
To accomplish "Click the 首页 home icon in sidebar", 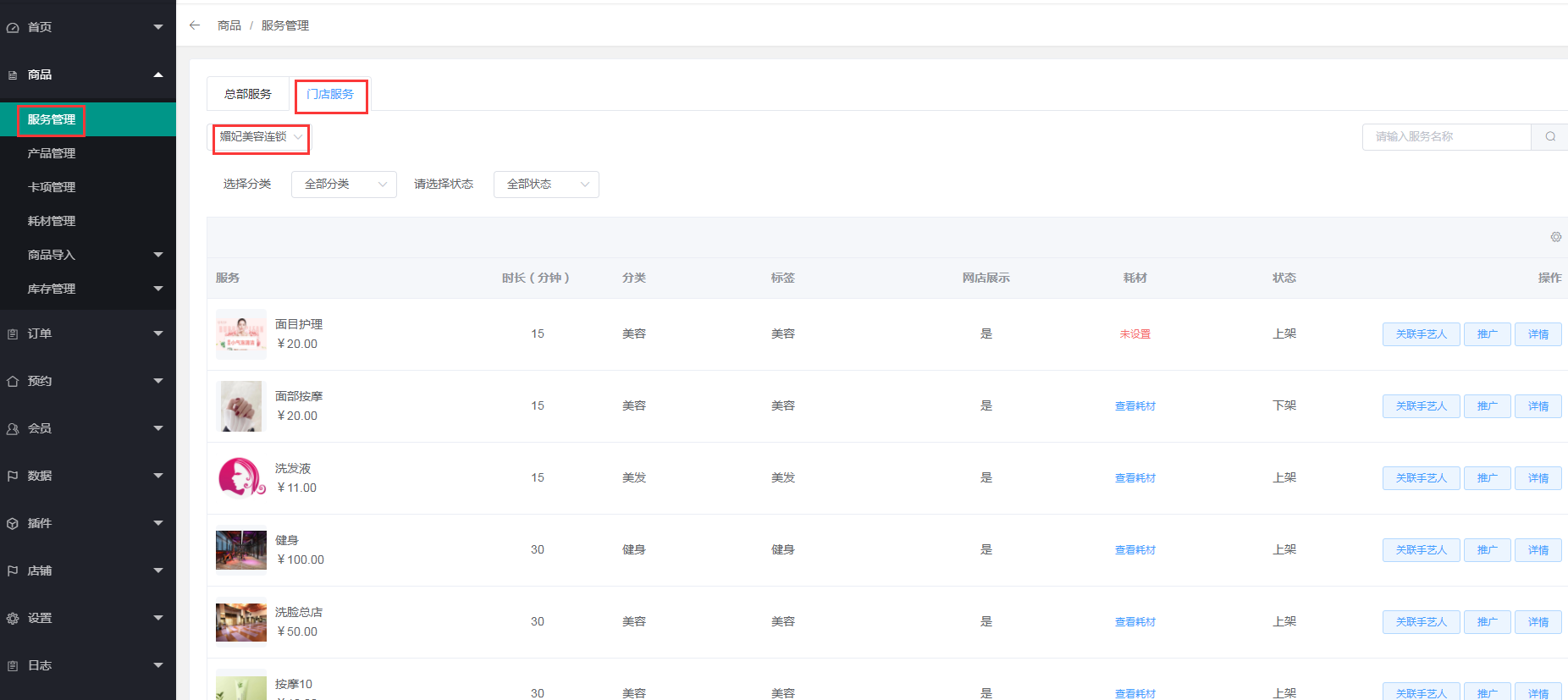I will click(x=13, y=28).
